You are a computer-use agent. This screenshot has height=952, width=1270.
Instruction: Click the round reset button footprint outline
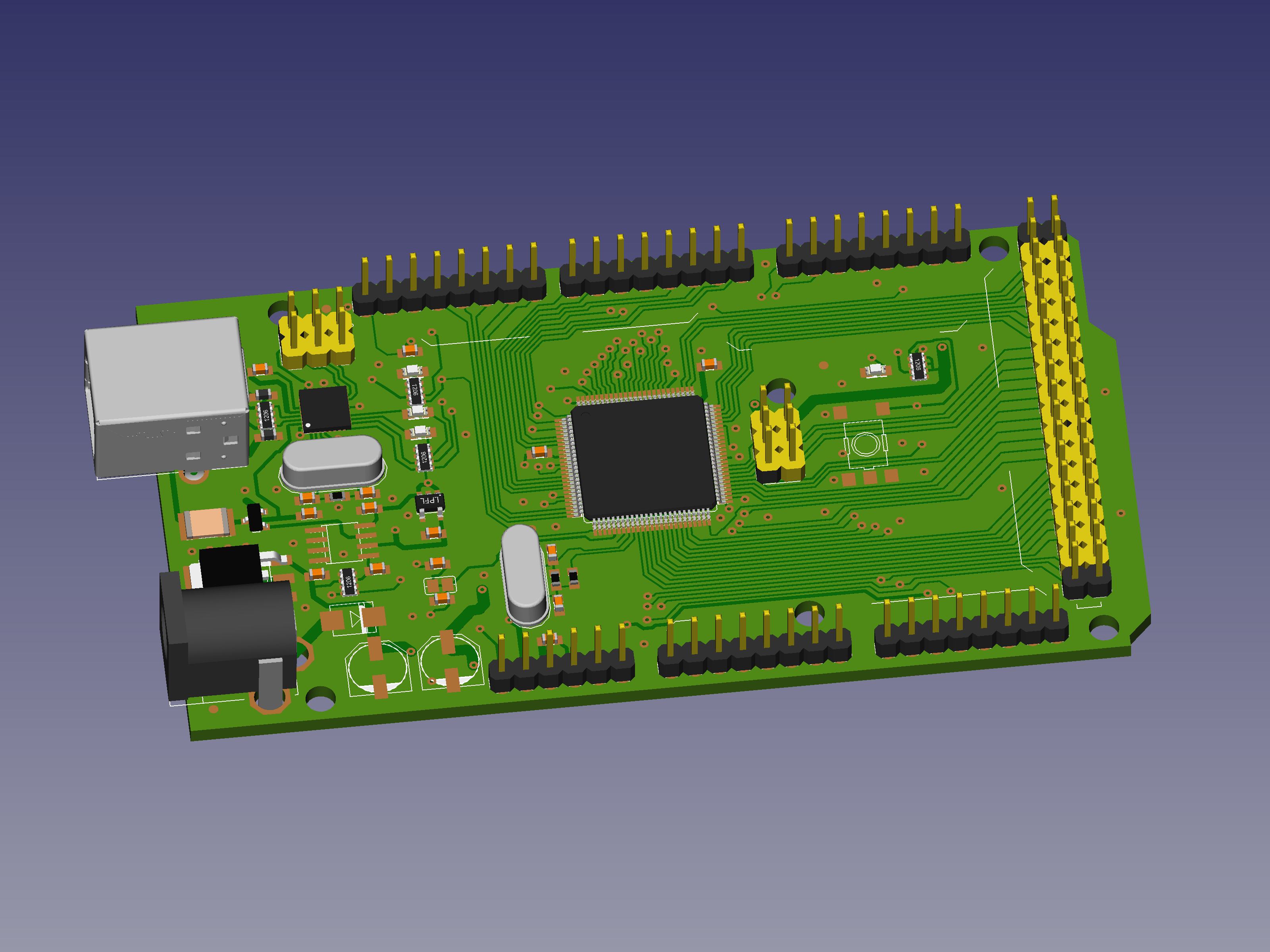[x=865, y=444]
